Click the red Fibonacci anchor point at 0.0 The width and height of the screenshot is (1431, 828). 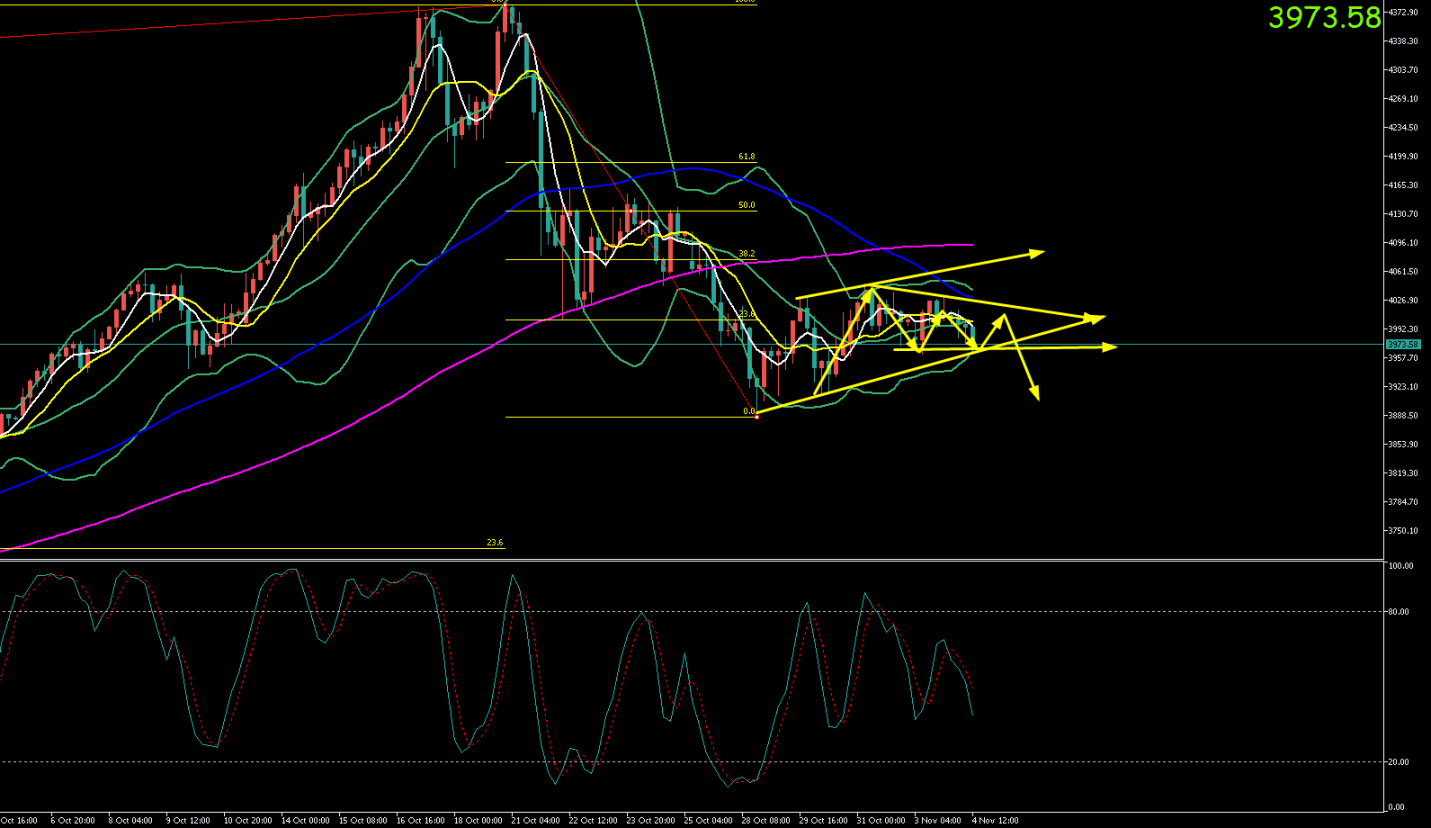pyautogui.click(x=757, y=417)
